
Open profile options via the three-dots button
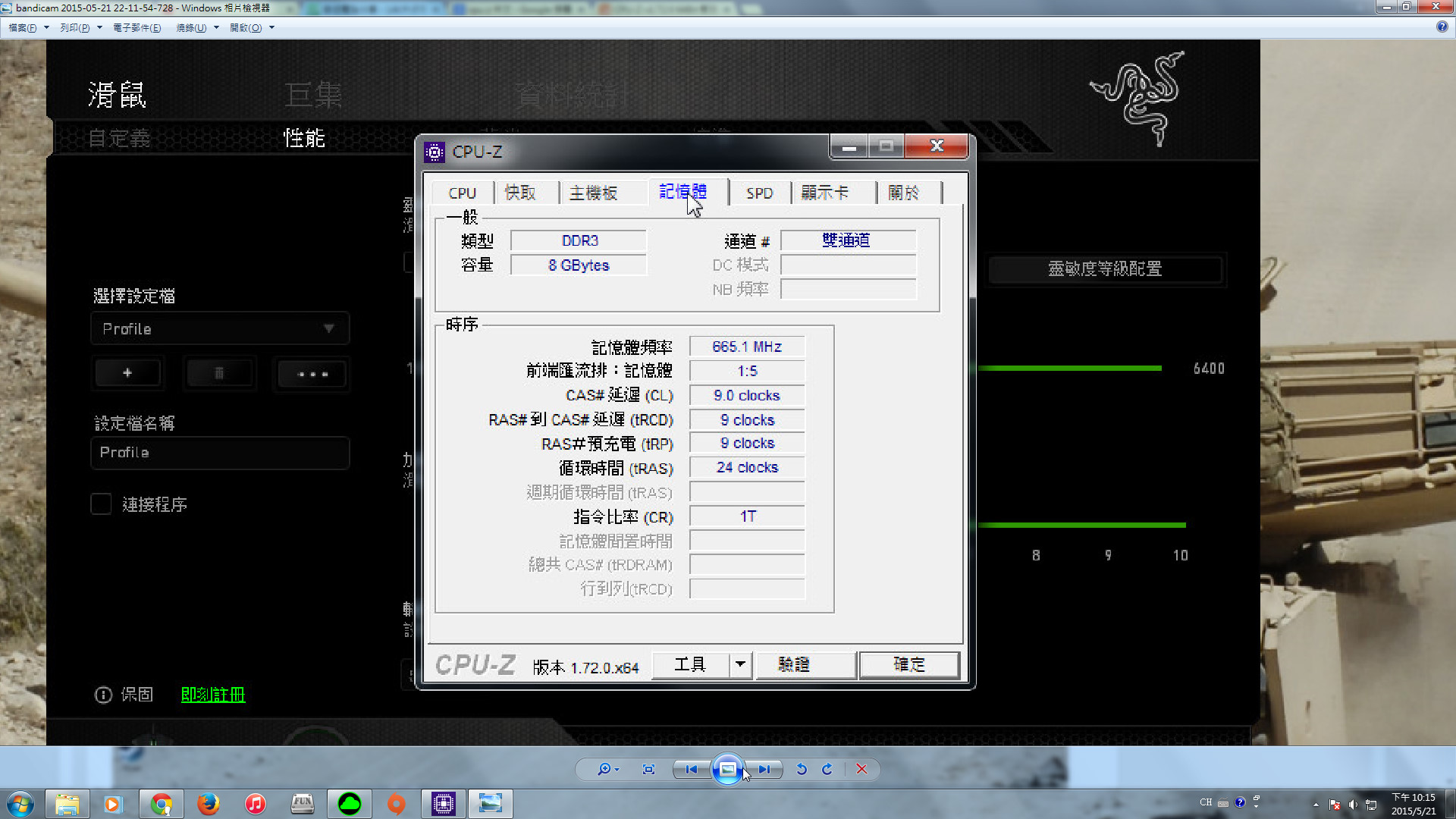[x=312, y=373]
